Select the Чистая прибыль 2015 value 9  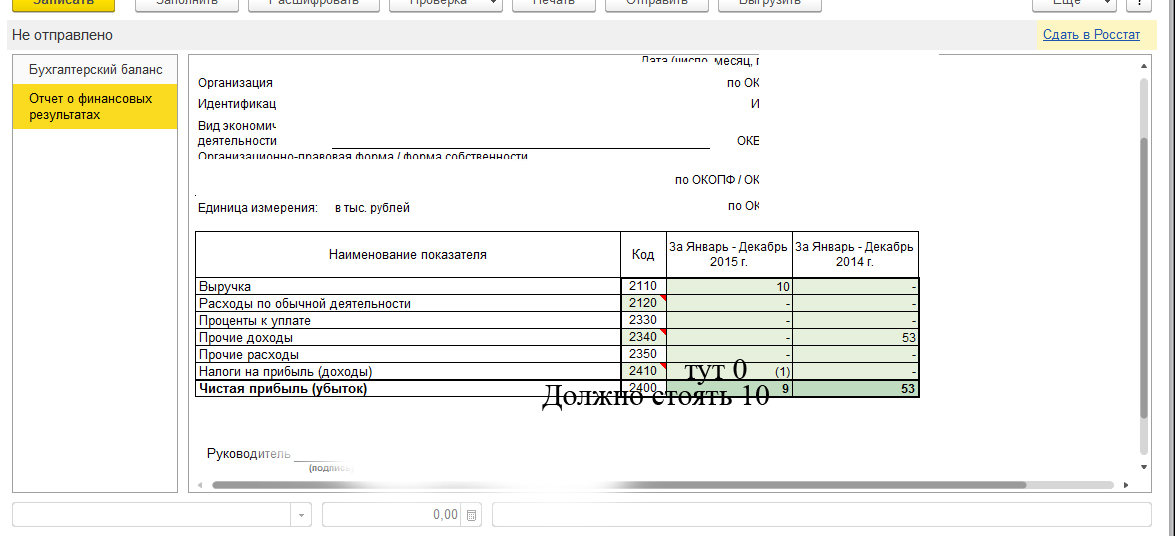click(729, 388)
